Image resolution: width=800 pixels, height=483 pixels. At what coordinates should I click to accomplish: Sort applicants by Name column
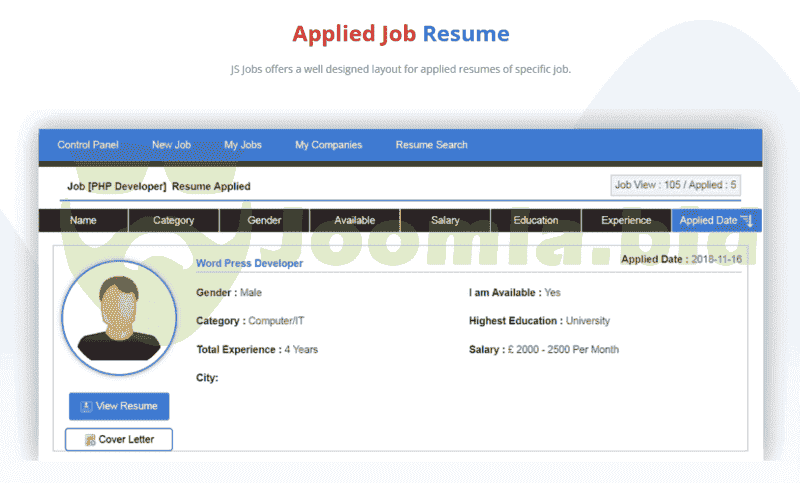(x=84, y=221)
